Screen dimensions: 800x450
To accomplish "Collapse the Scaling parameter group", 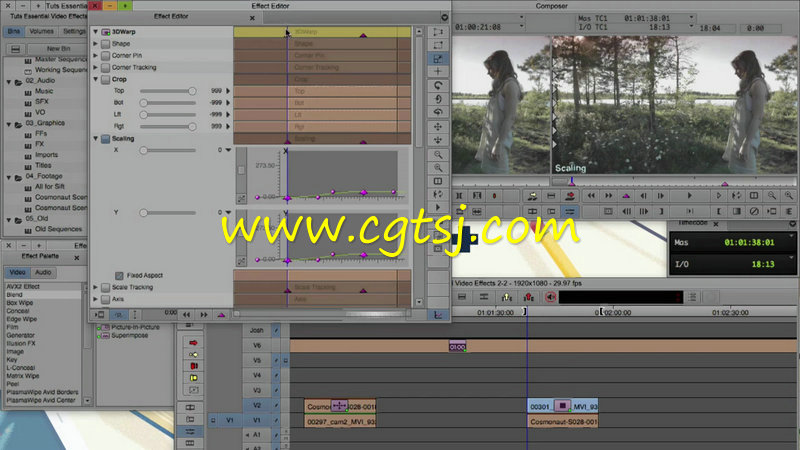I will pos(95,139).
